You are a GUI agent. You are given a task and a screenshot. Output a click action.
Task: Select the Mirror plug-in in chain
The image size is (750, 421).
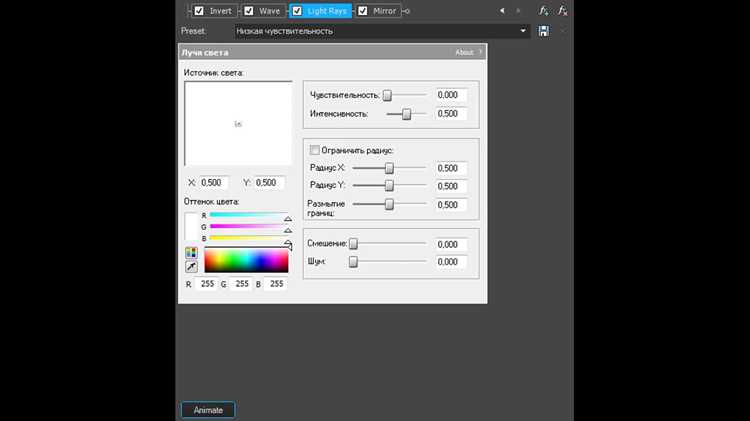[385, 11]
